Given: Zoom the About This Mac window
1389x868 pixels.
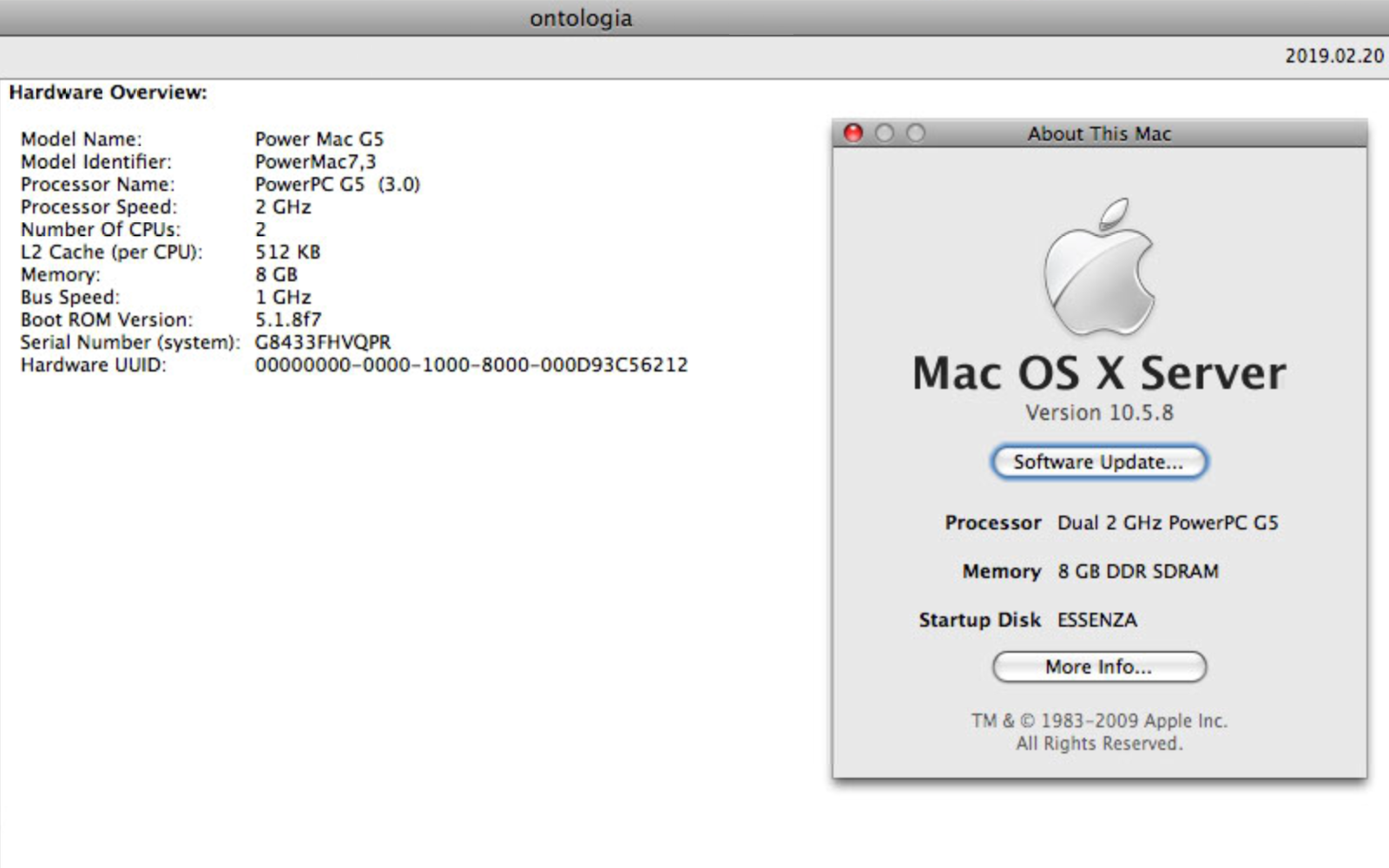Looking at the screenshot, I should (916, 133).
